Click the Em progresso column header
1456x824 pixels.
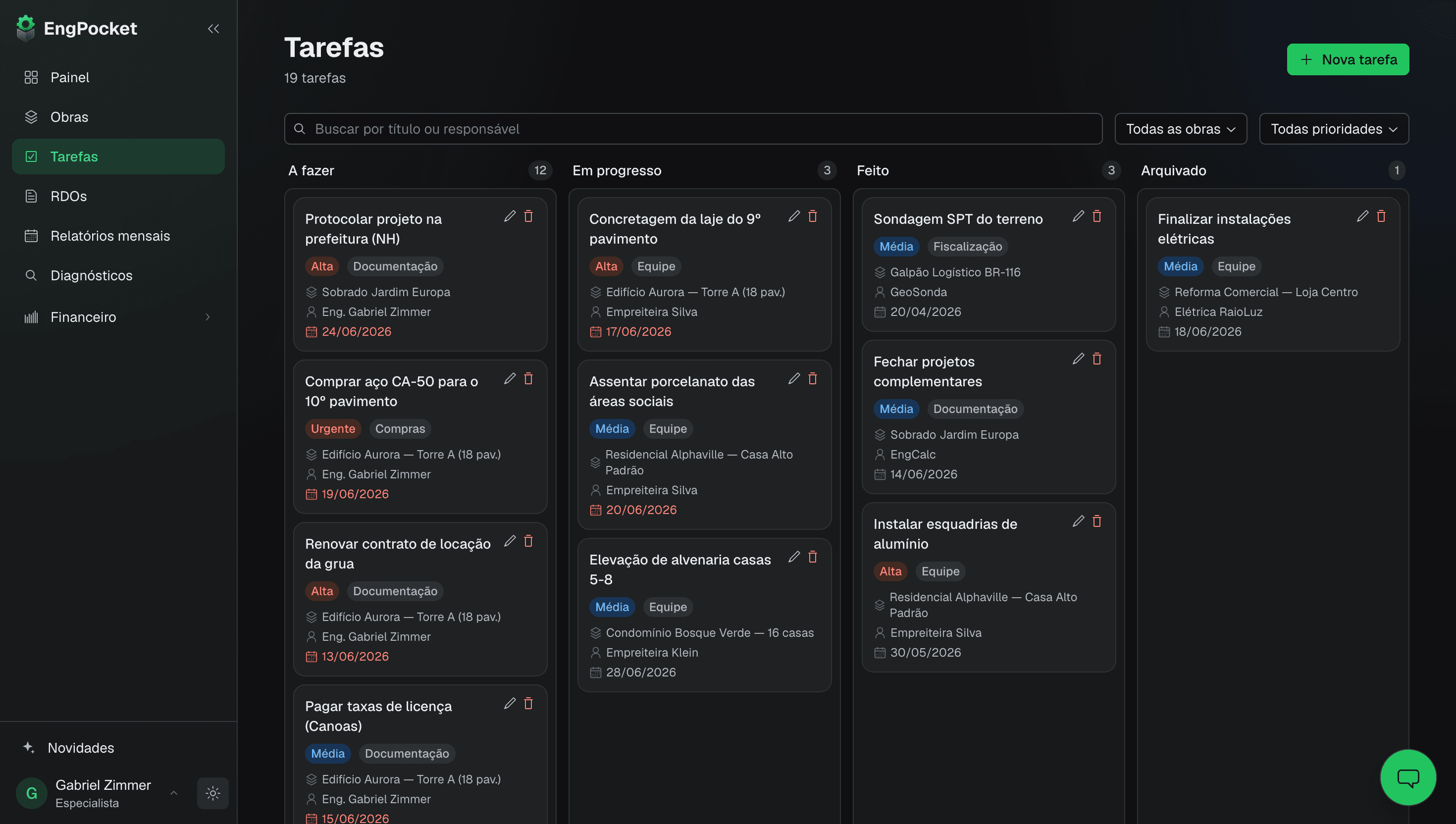(617, 170)
